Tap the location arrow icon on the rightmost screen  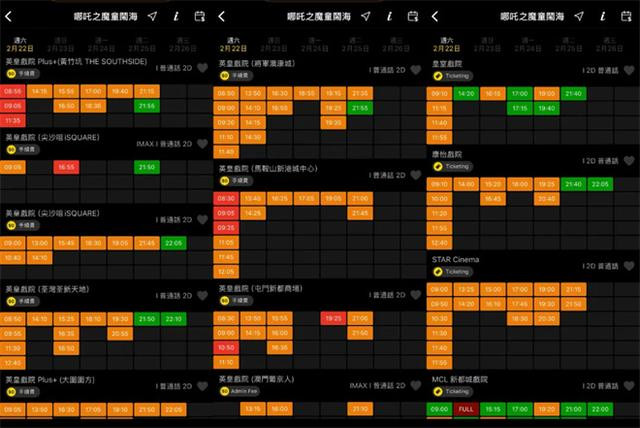tap(579, 16)
